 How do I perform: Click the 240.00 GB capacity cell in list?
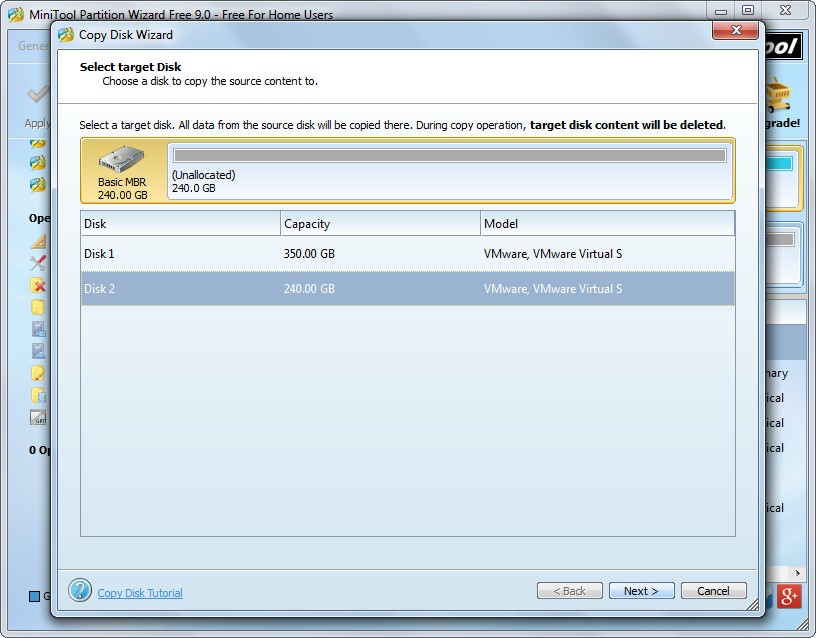[309, 289]
